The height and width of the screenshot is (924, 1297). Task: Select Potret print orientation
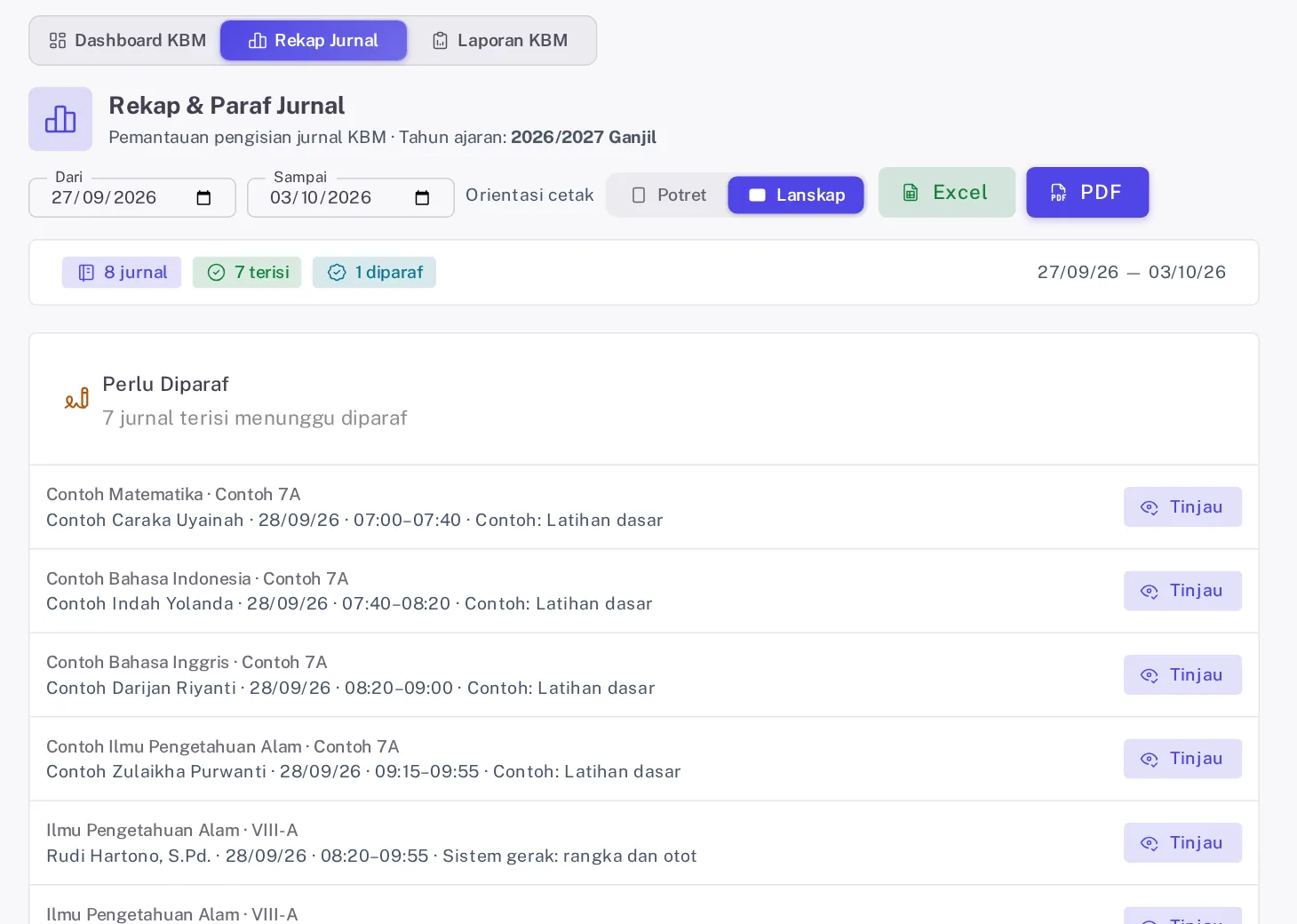coord(668,195)
